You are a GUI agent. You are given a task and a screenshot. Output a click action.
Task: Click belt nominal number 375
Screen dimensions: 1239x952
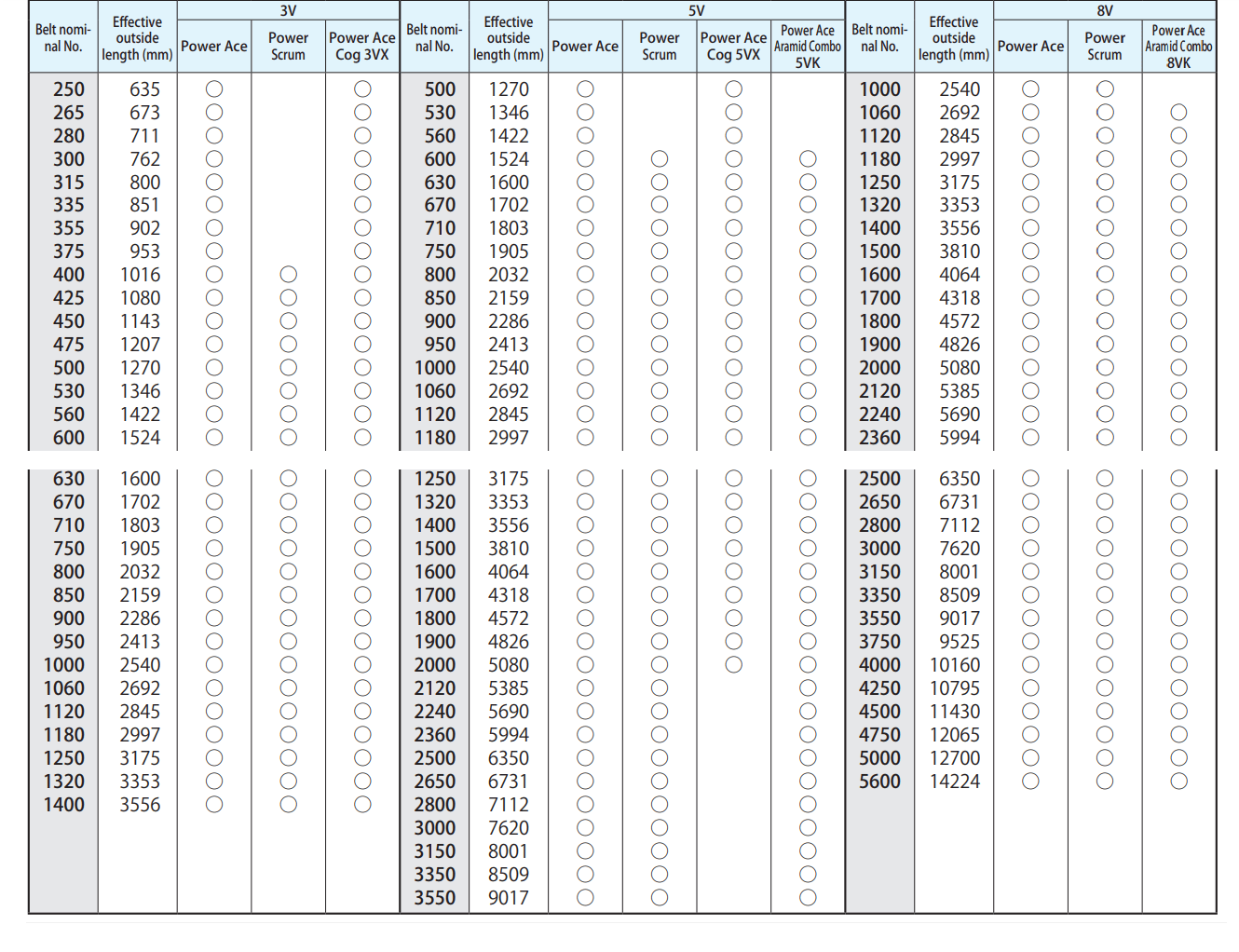pyautogui.click(x=69, y=252)
